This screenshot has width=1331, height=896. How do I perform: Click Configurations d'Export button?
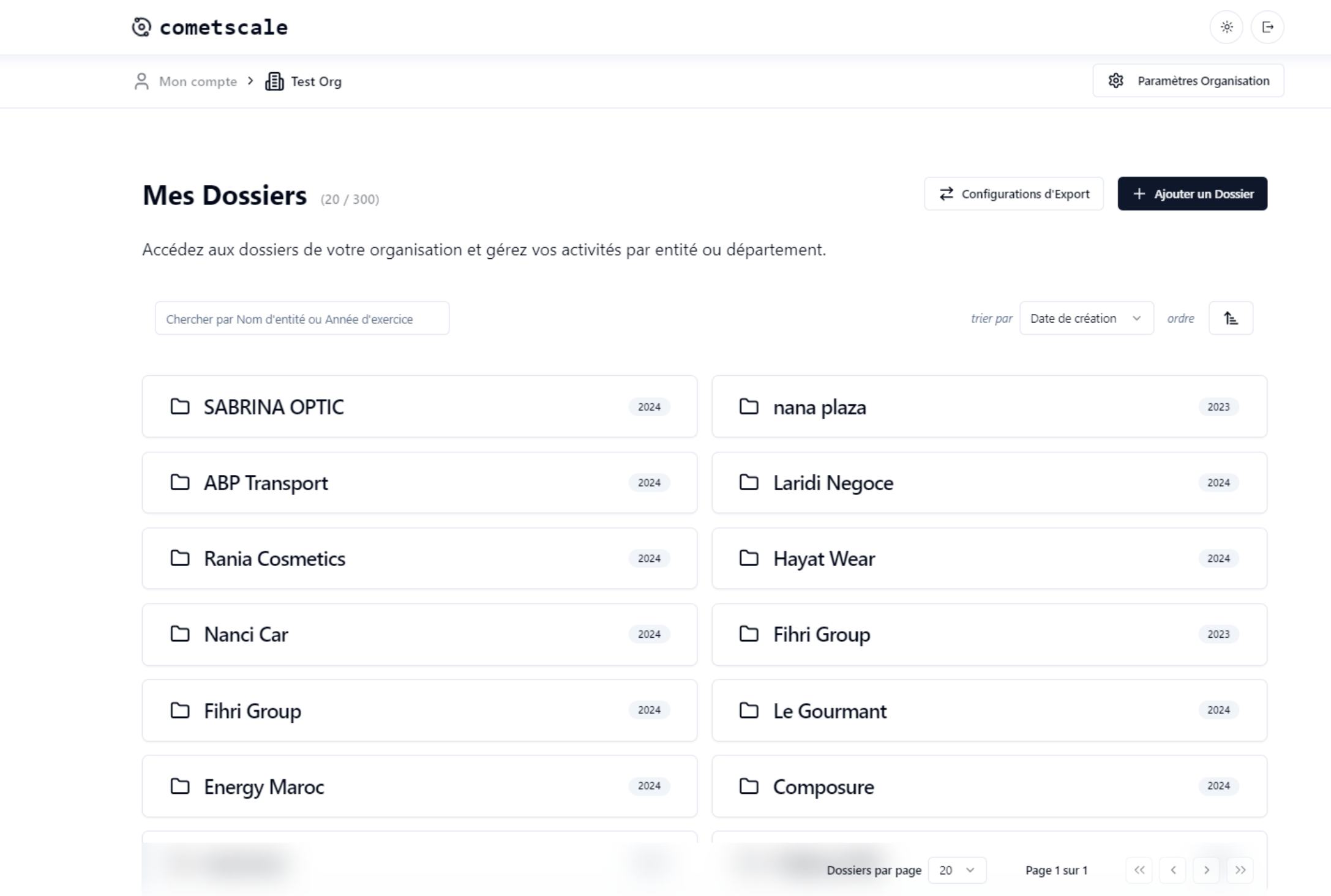(1014, 194)
